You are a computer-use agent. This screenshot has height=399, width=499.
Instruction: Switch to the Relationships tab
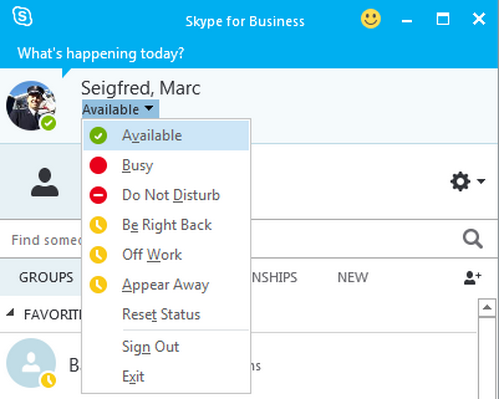point(273,277)
